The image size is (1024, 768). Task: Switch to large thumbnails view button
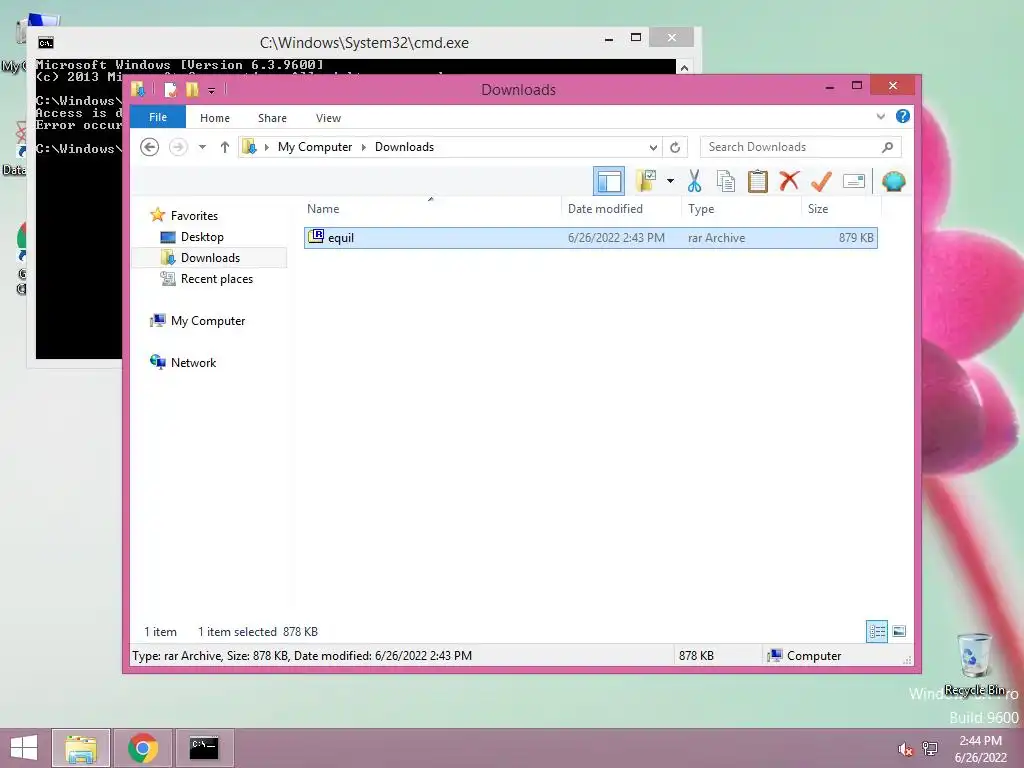(899, 631)
